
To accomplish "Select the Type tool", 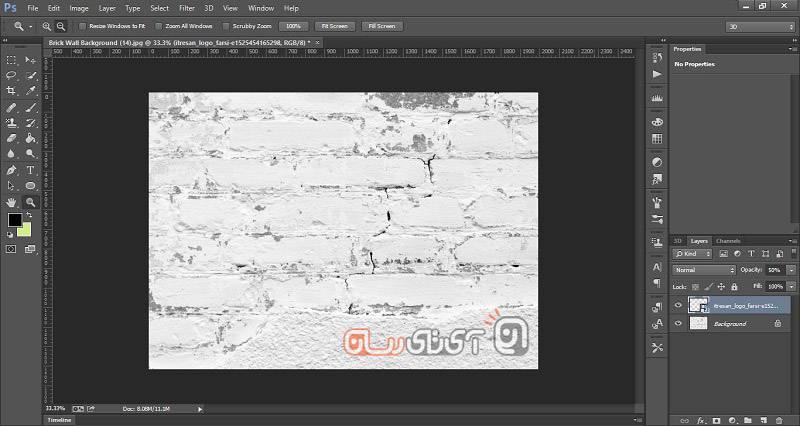I will click(30, 170).
